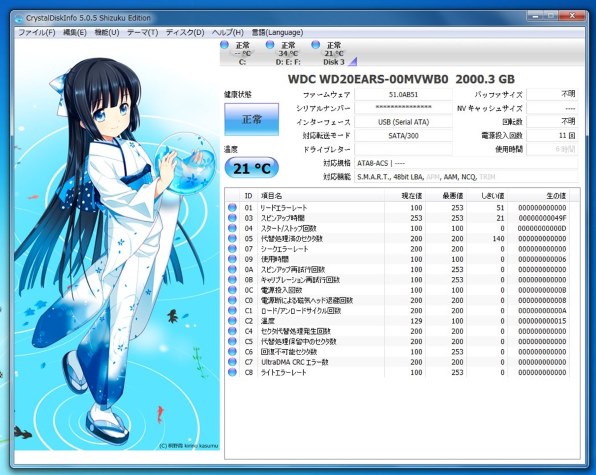Viewport: 596px width, 475px height.
Task: Click the 項目名 column header
Action: (x=321, y=196)
